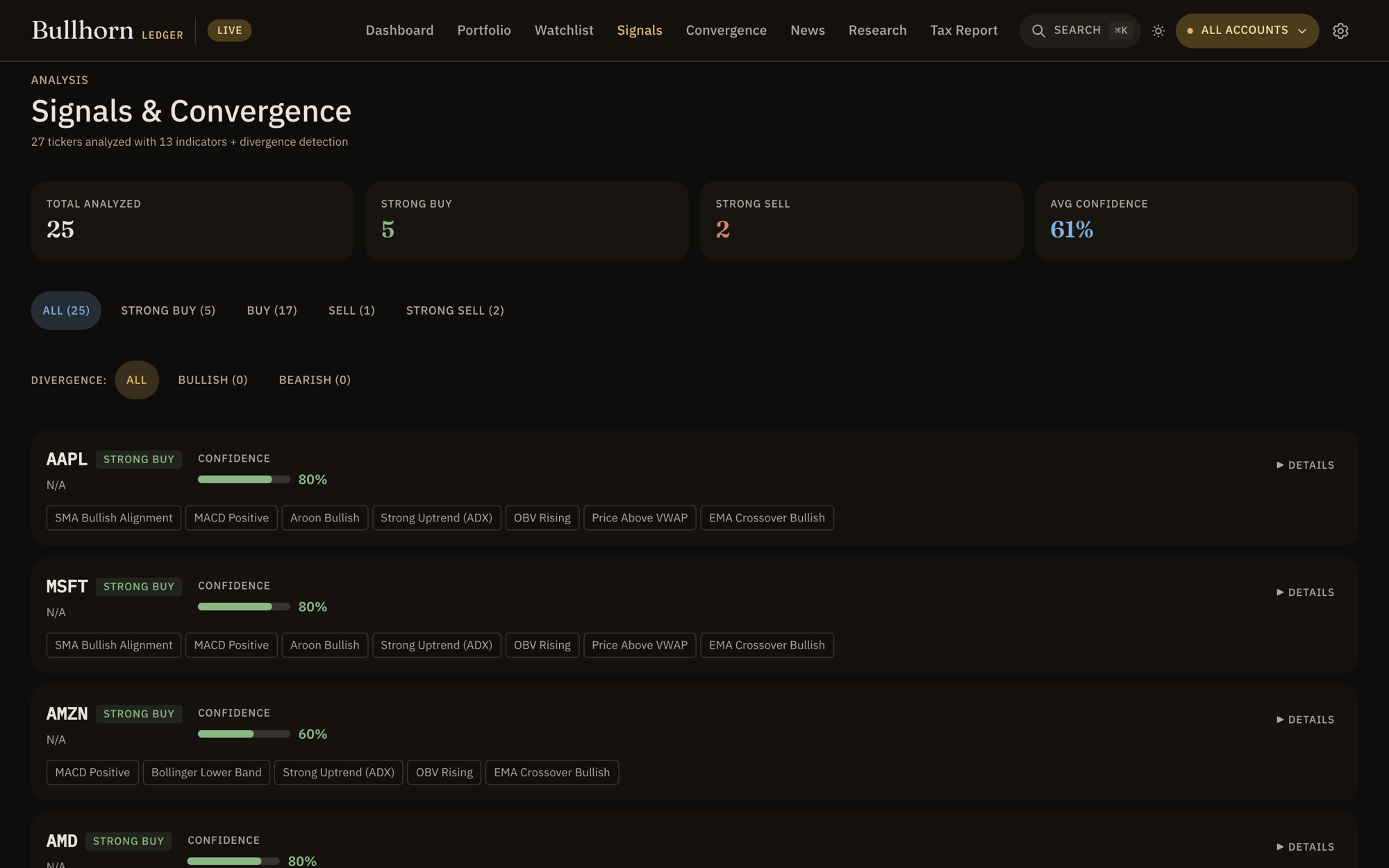Click MSFT's STRONG BUY badge
Image resolution: width=1389 pixels, height=868 pixels.
pyautogui.click(x=139, y=586)
